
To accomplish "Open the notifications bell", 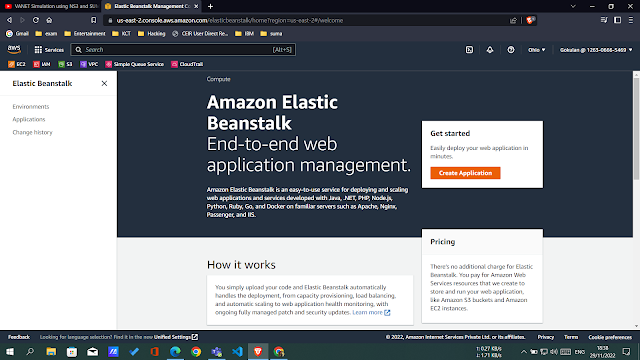I will [490, 50].
